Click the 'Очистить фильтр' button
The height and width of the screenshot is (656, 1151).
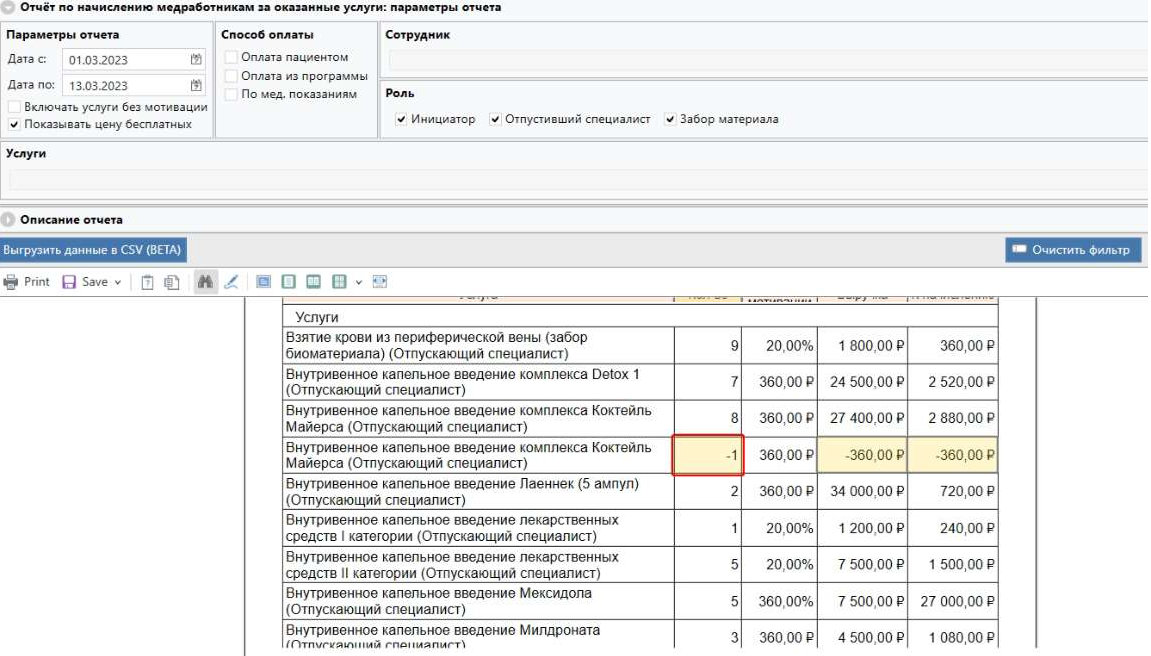(1072, 250)
